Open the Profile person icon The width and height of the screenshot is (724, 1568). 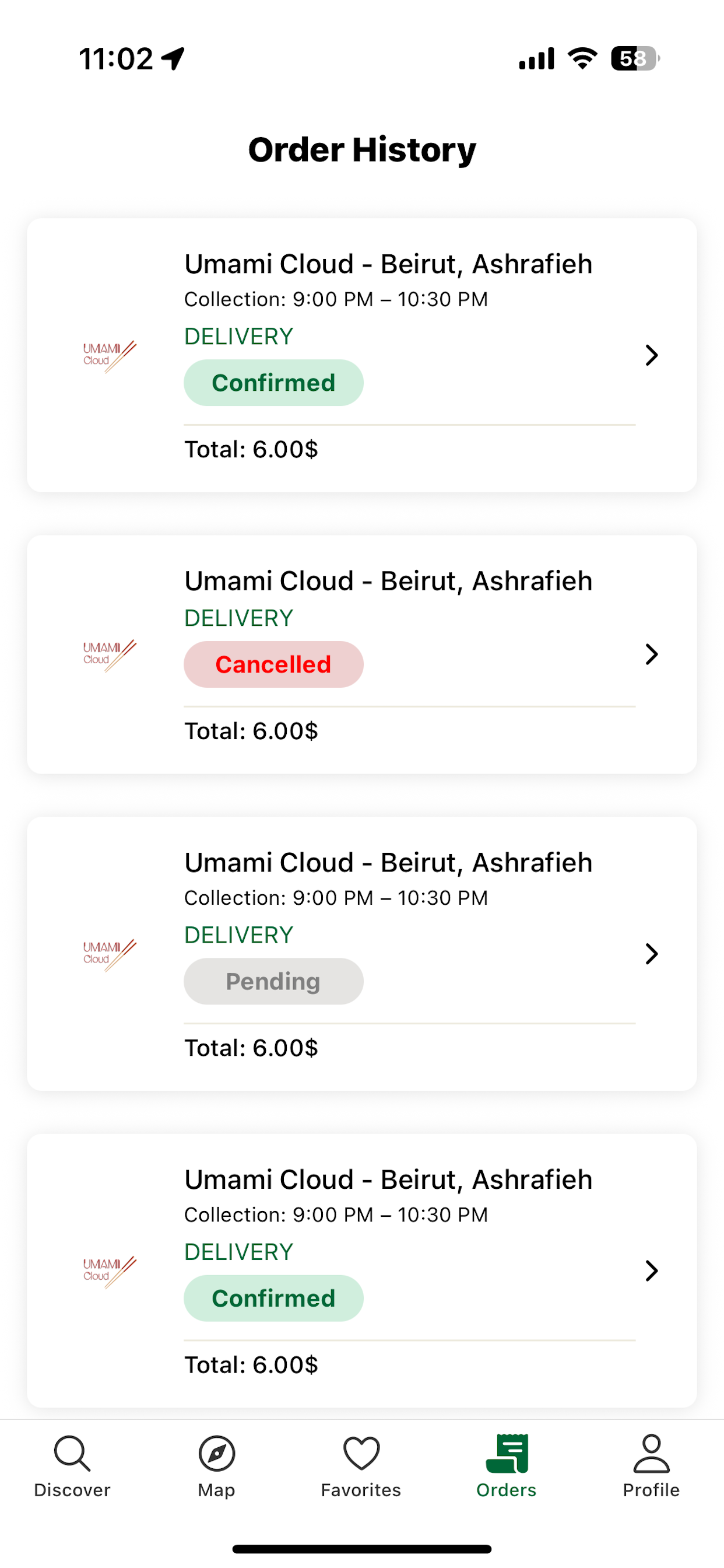[651, 1454]
